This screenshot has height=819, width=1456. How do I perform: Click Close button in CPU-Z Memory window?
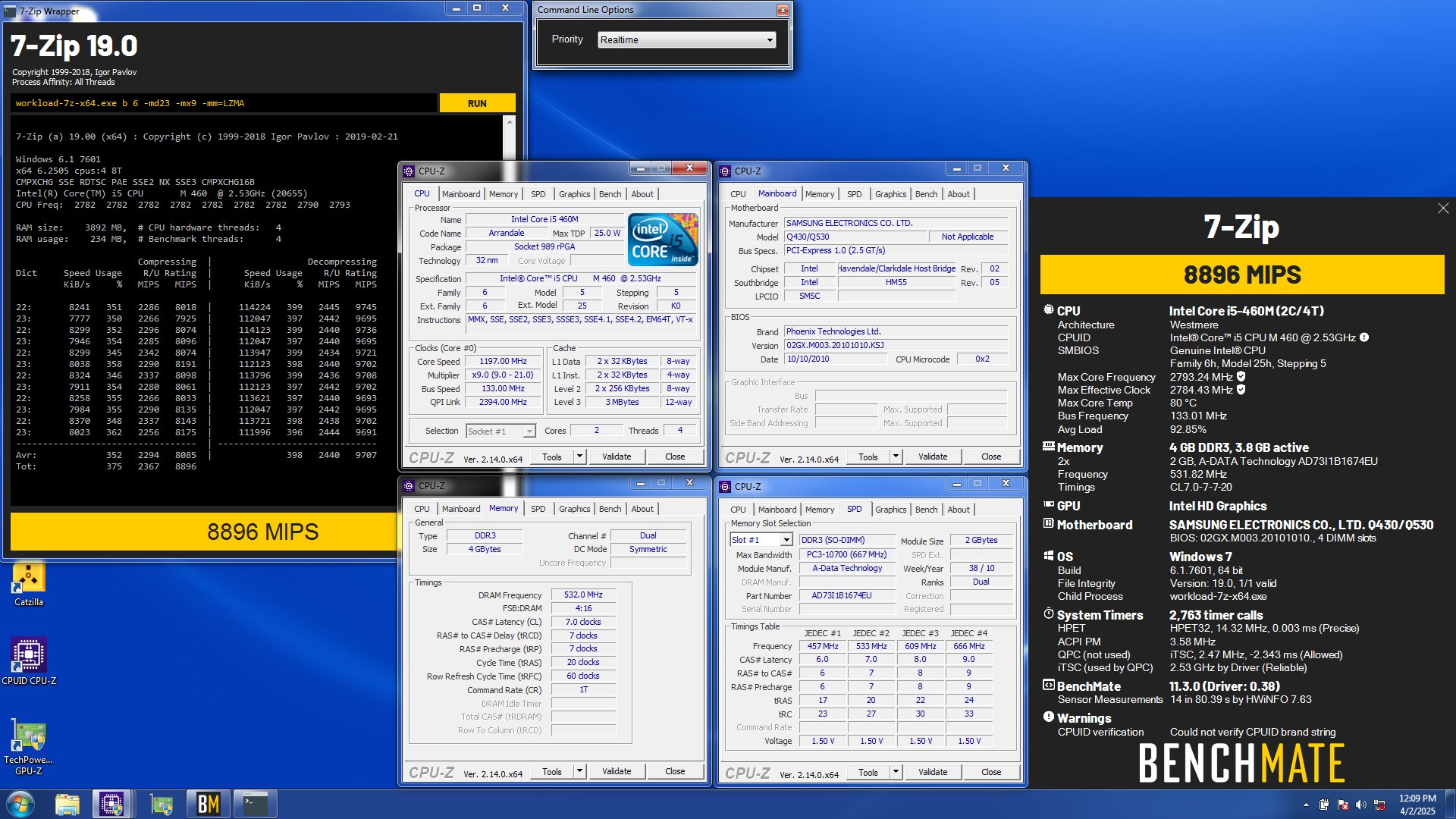(x=675, y=771)
